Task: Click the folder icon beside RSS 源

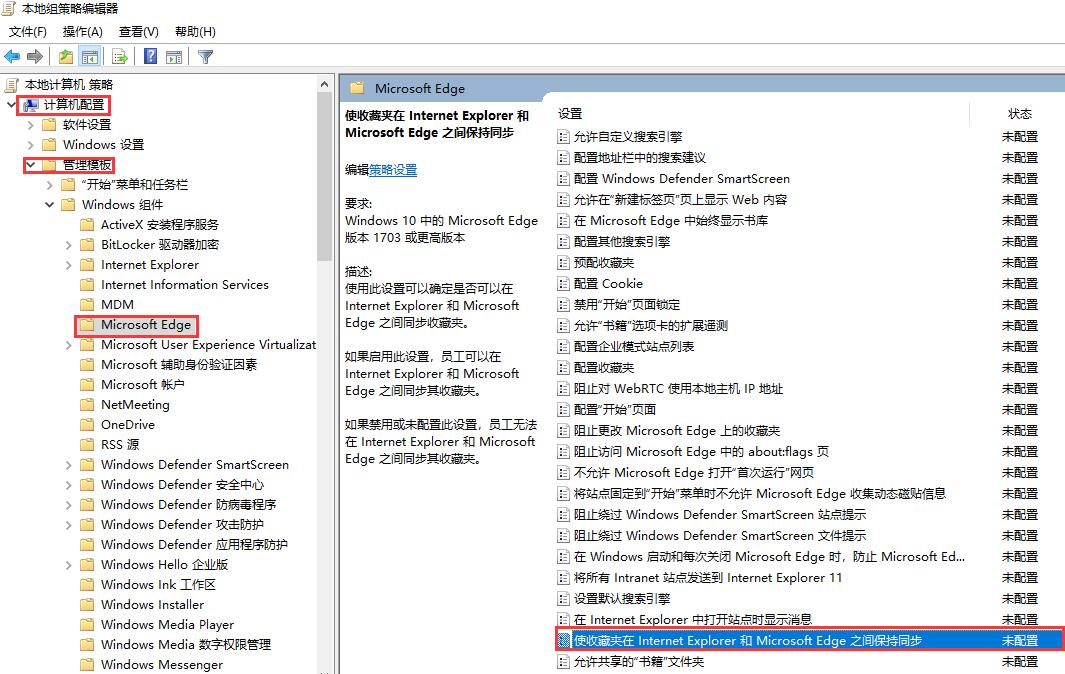Action: pyautogui.click(x=87, y=444)
